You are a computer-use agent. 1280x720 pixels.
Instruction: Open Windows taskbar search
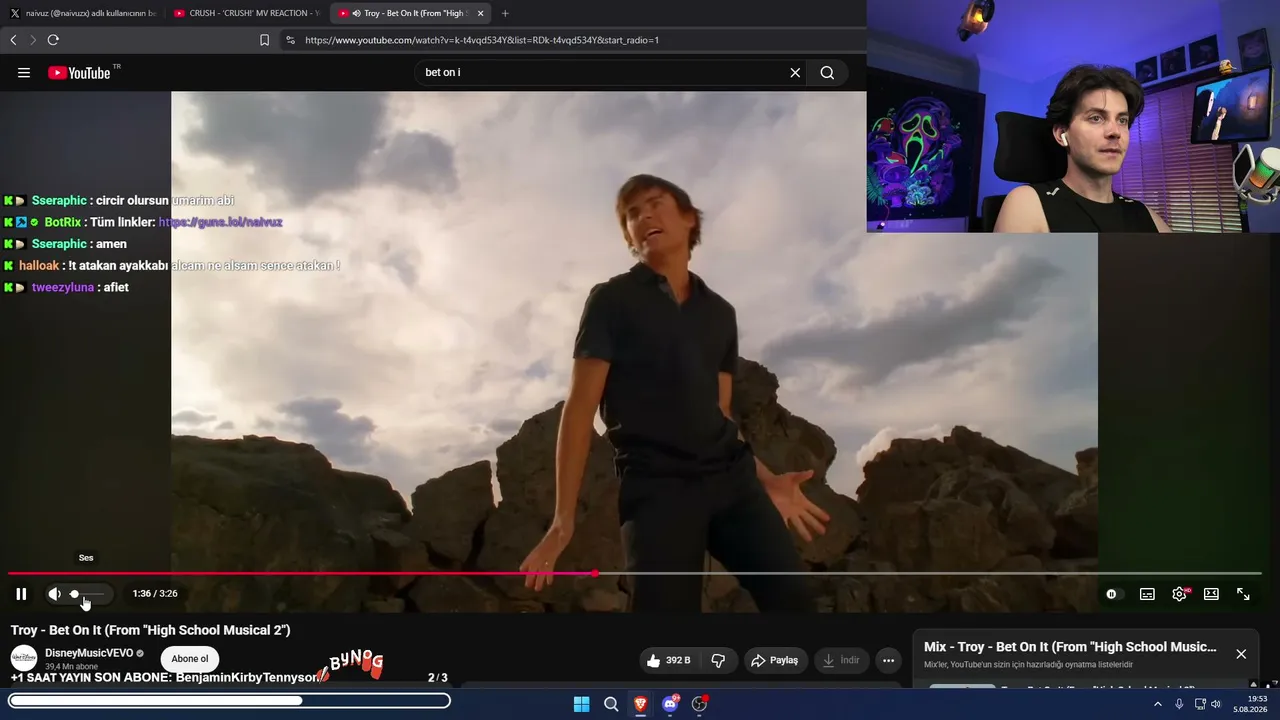(x=611, y=704)
